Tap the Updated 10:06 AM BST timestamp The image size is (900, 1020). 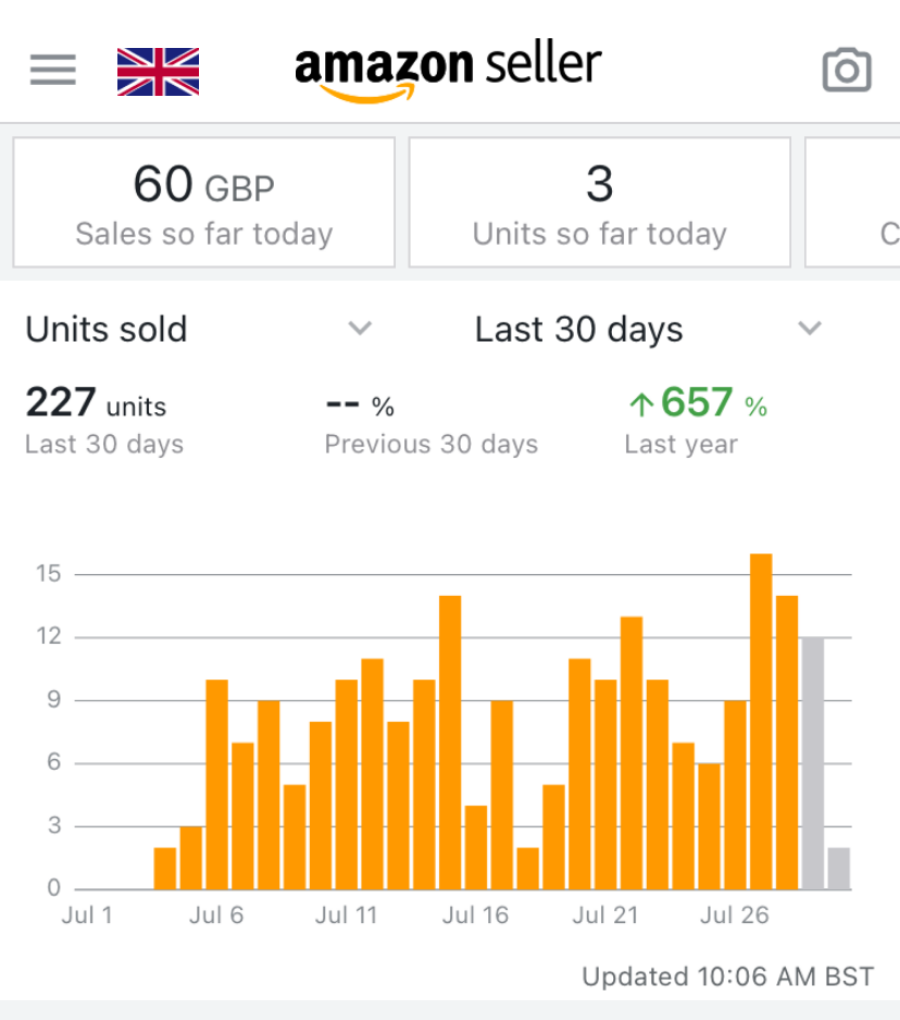[727, 976]
